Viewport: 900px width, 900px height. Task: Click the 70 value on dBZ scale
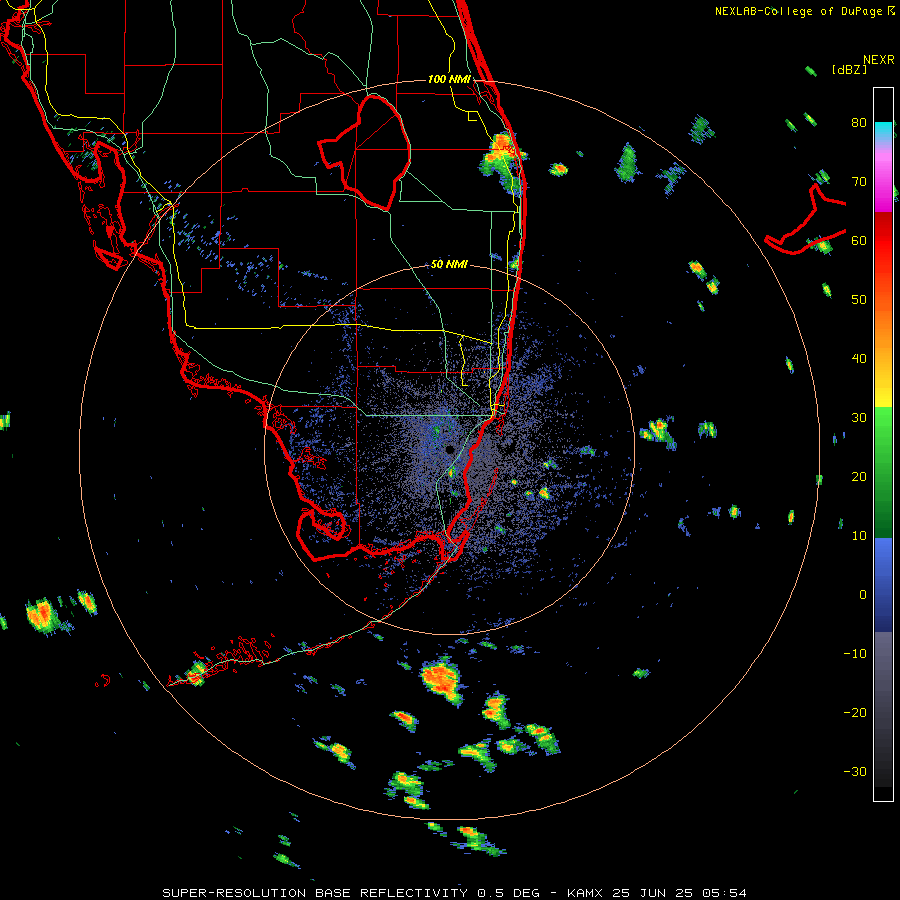859,182
